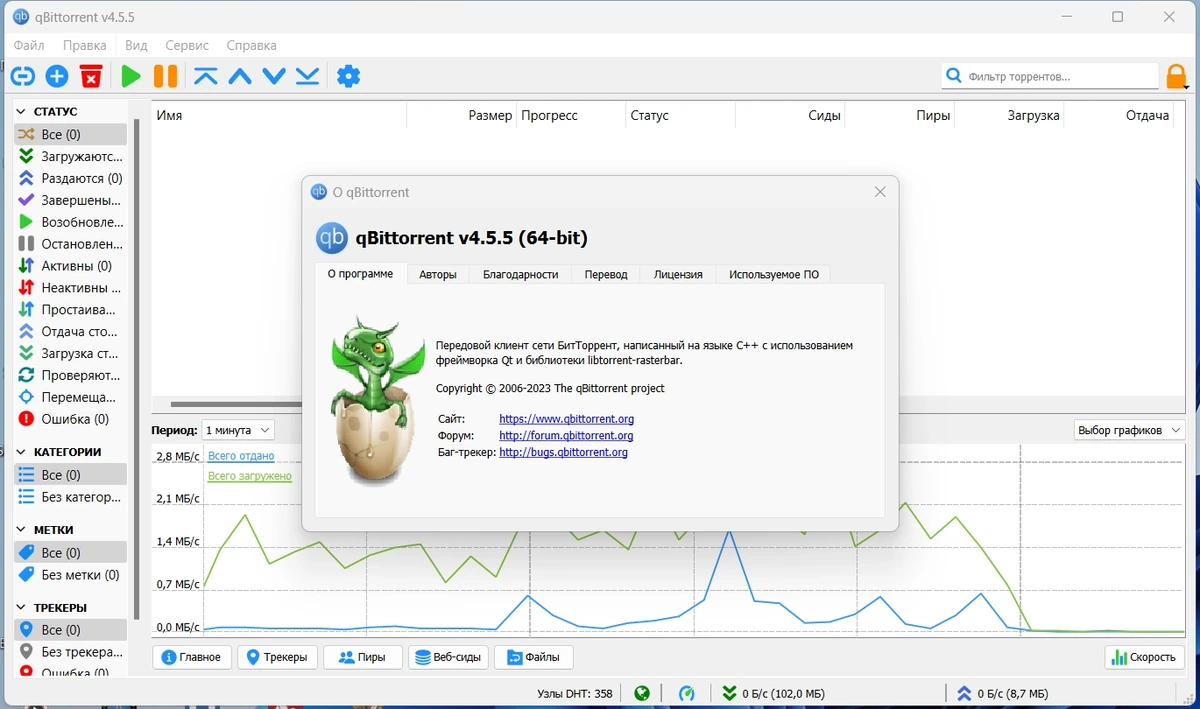
Task: Open the Вид menu
Action: (136, 45)
